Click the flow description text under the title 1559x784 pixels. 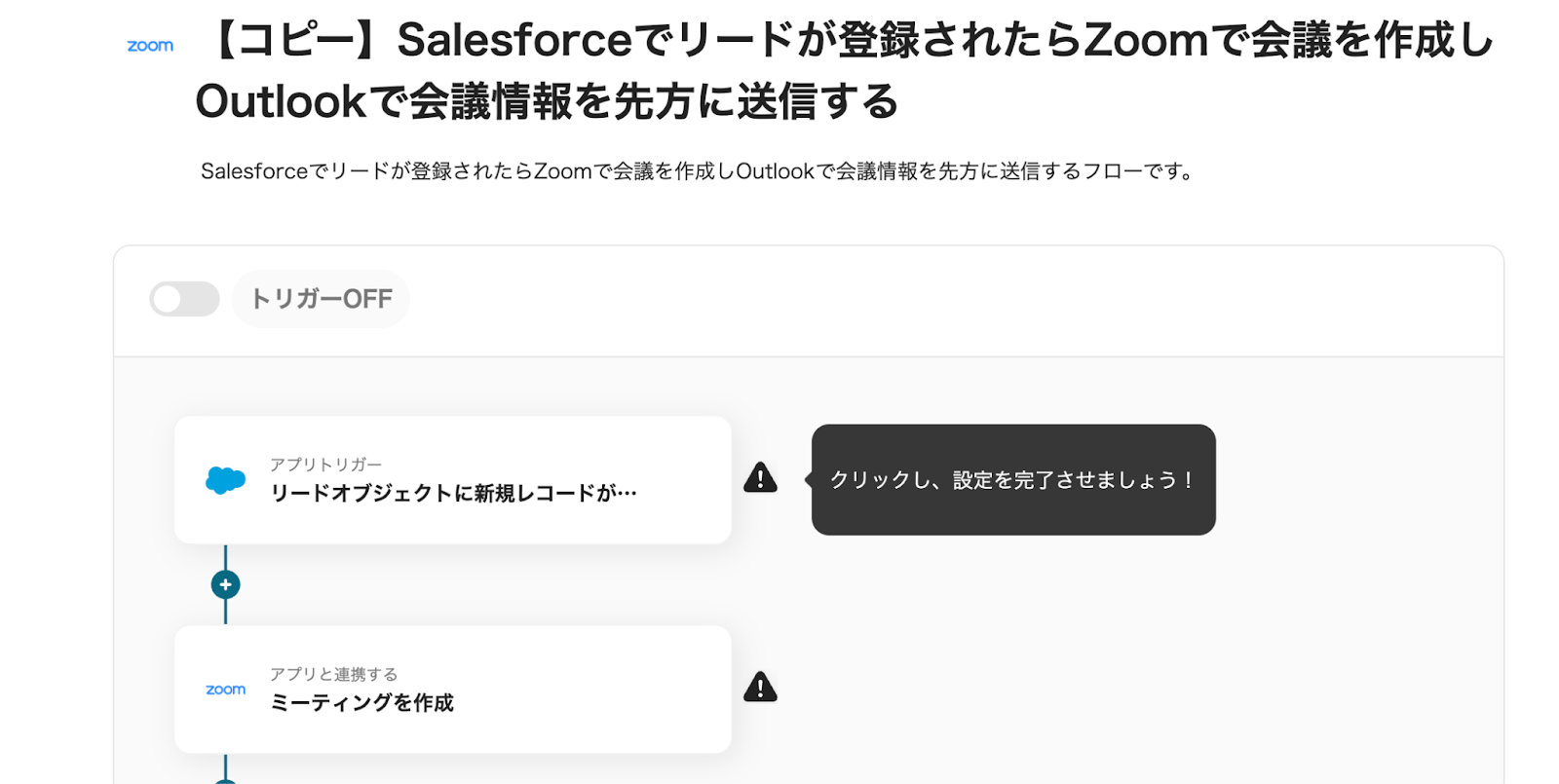pyautogui.click(x=697, y=171)
